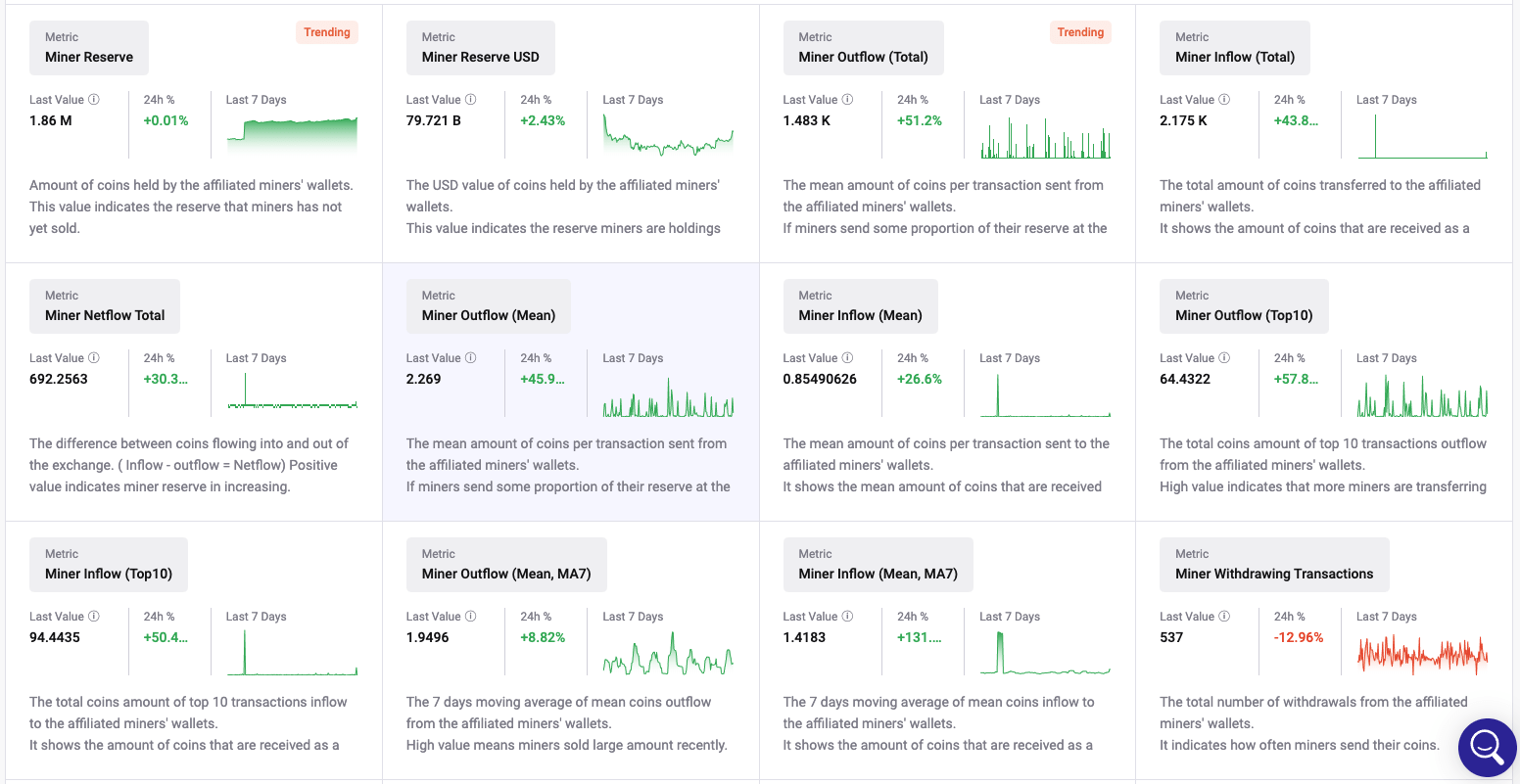Image resolution: width=1520 pixels, height=784 pixels.
Task: Click info icon in Miner Outflow (Mean) card
Action: click(471, 358)
